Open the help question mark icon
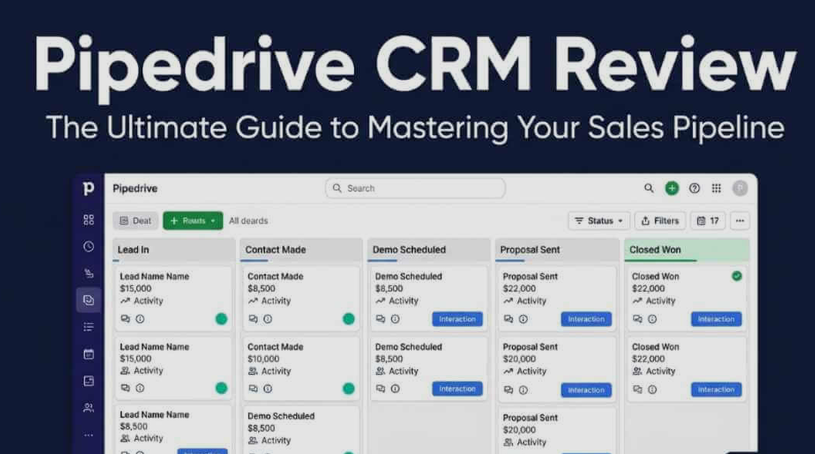Viewport: 815px width, 454px height. point(694,188)
